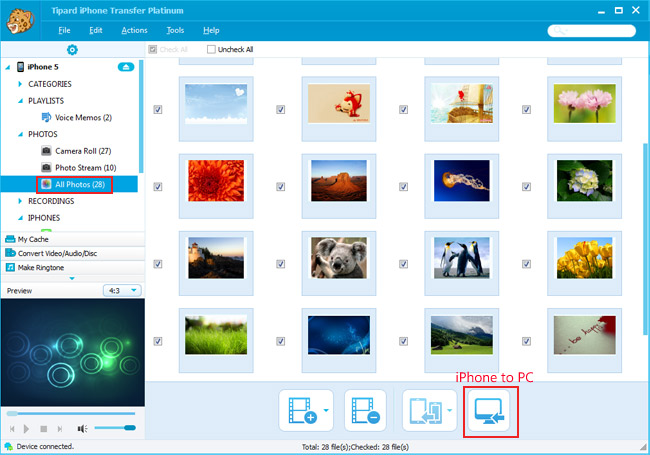Click the device to device transfer button
The width and height of the screenshot is (650, 455).
coord(425,410)
